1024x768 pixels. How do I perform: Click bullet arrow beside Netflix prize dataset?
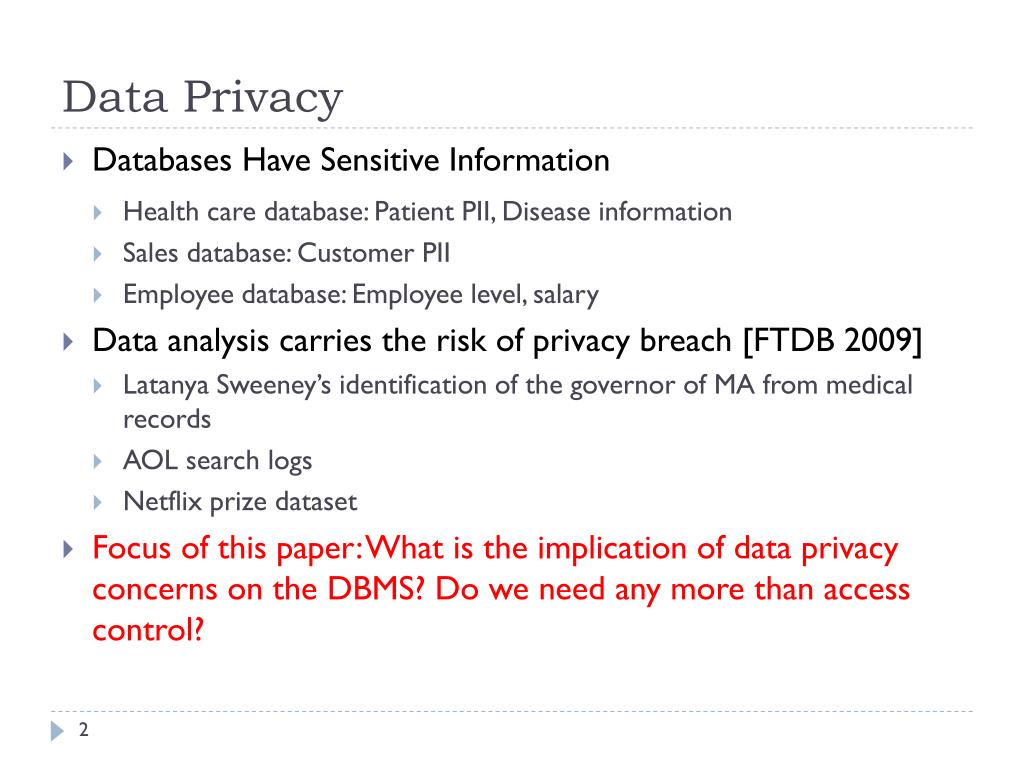(x=98, y=502)
